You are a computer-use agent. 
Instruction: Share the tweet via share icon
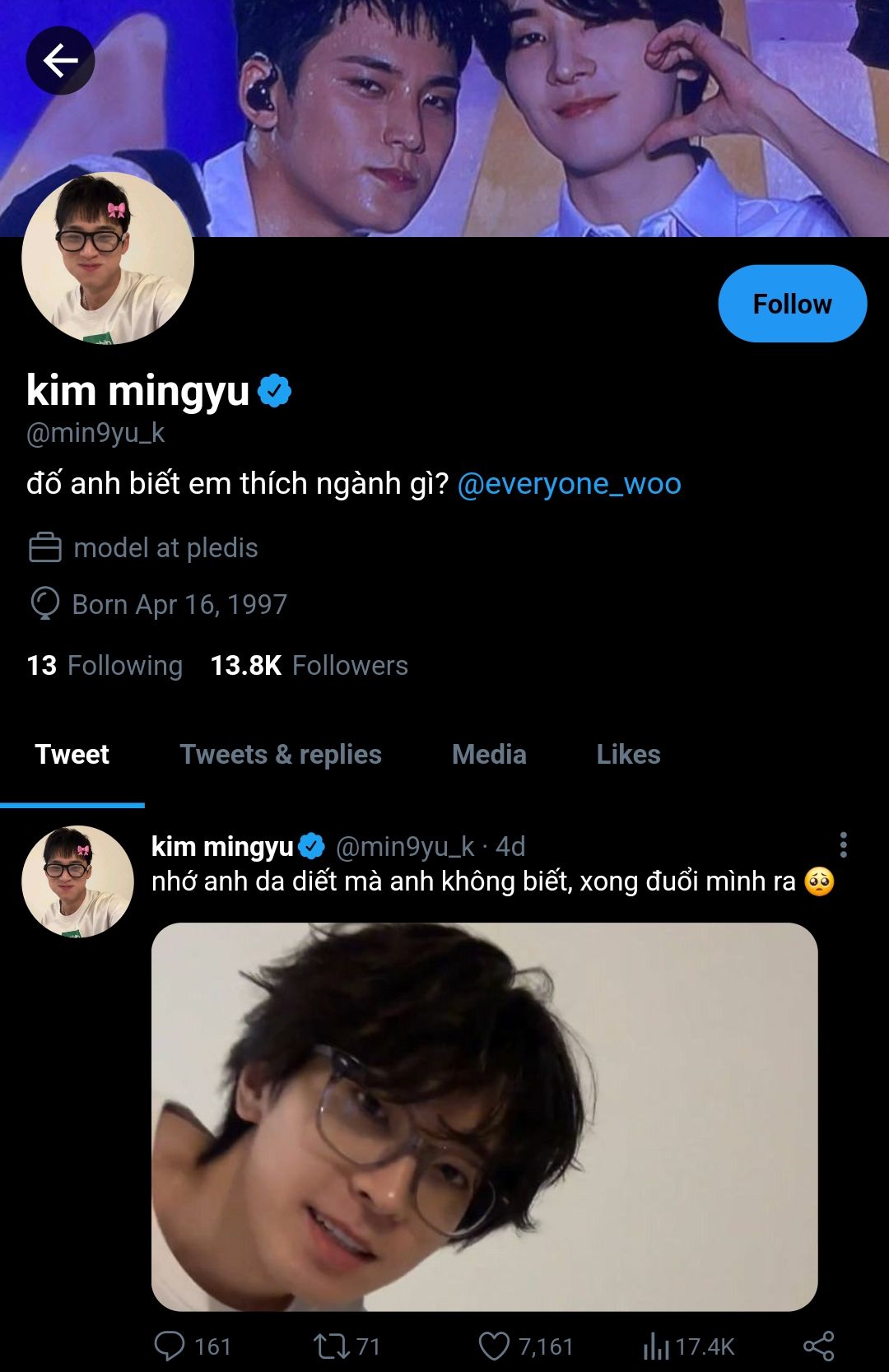tap(818, 1346)
